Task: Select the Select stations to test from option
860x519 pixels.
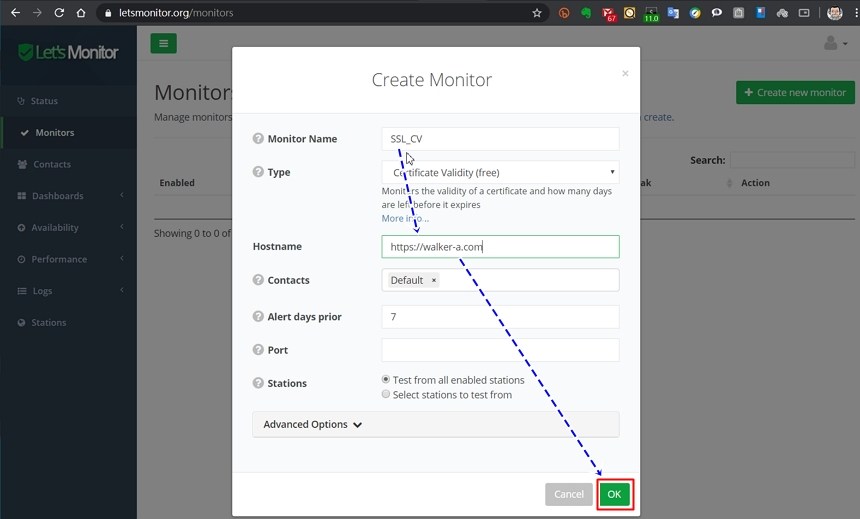Action: 386,394
